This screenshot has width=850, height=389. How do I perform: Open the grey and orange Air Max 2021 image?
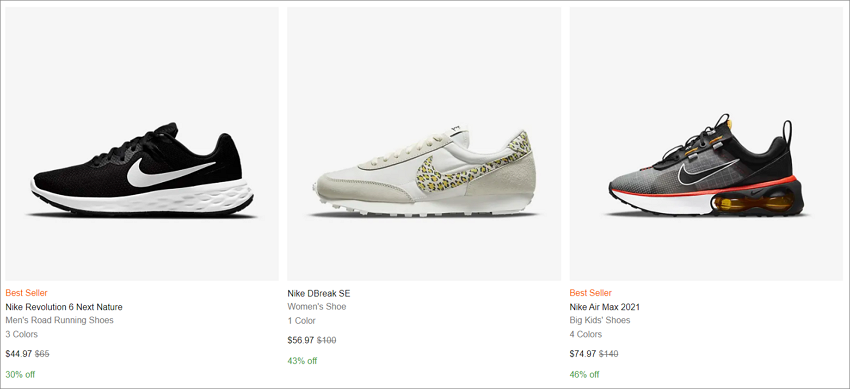[706, 144]
